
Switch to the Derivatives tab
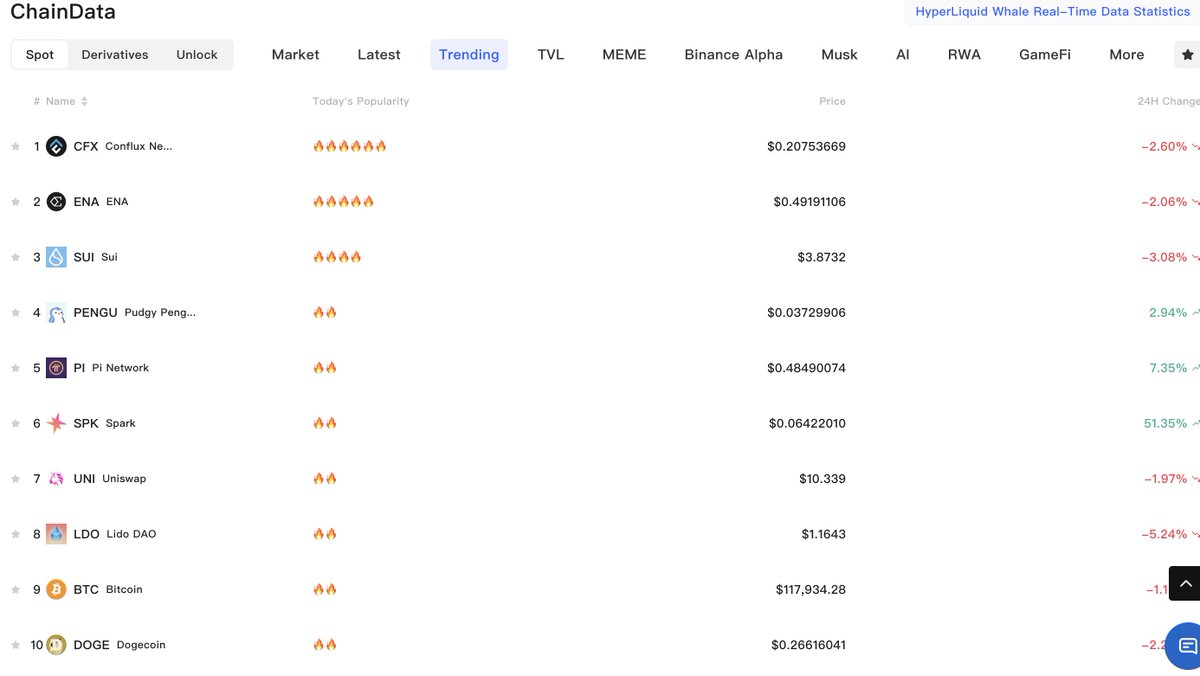click(x=115, y=55)
